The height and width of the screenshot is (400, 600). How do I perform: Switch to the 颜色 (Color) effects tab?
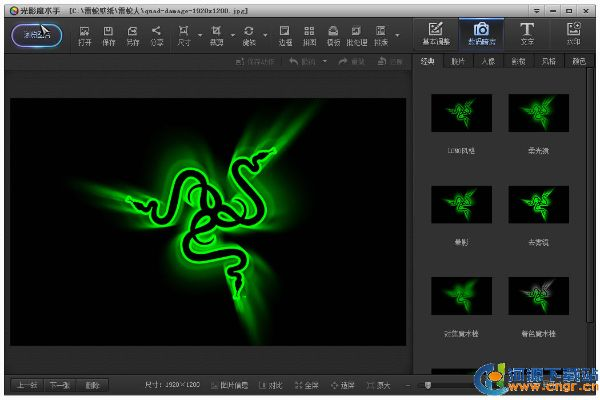pyautogui.click(x=577, y=62)
